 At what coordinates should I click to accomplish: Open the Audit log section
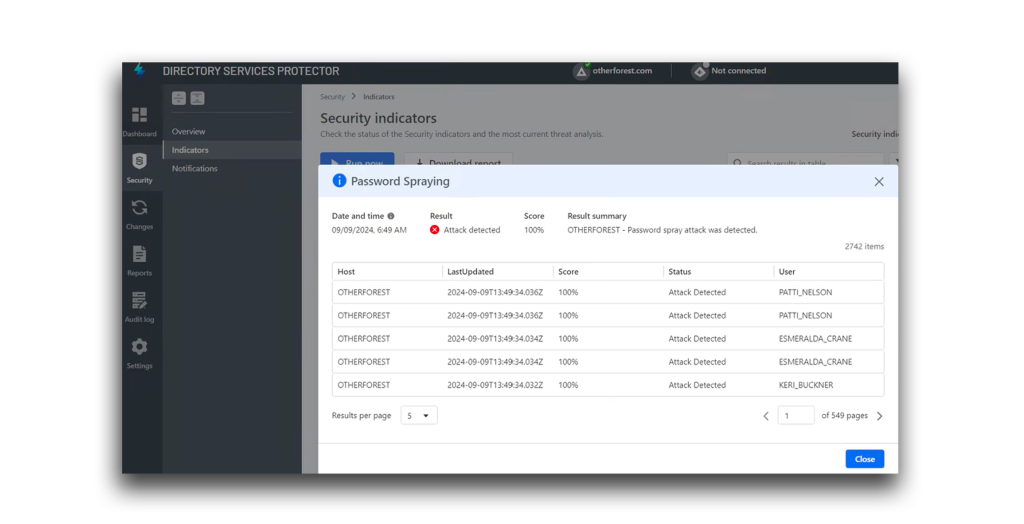point(139,307)
